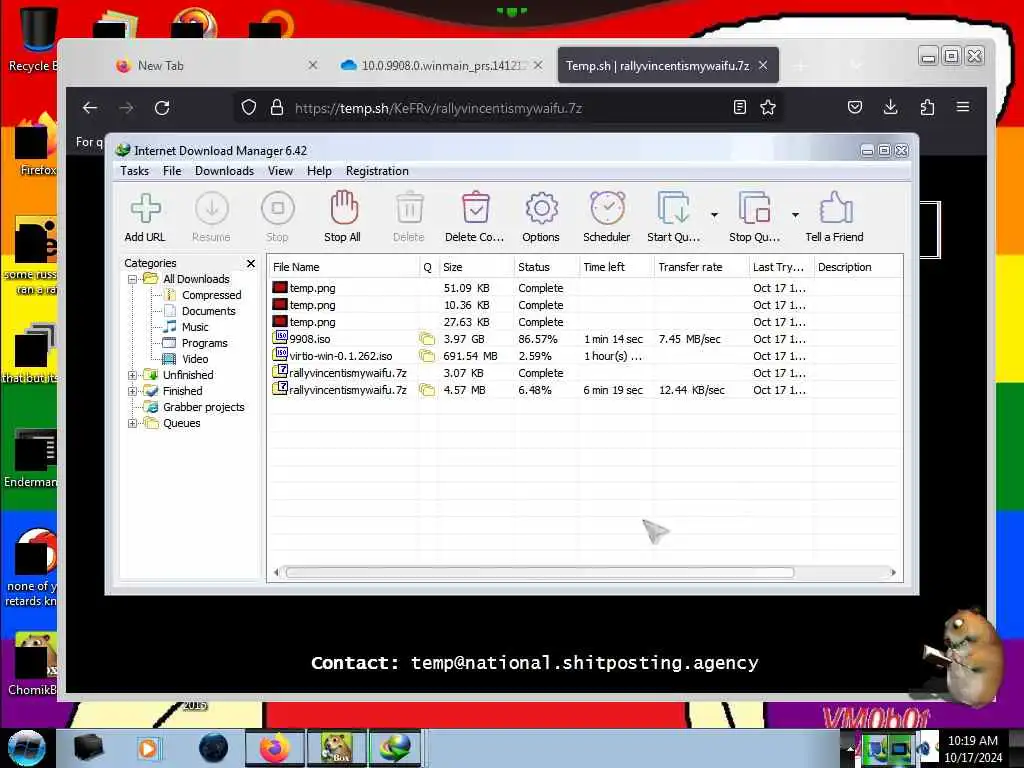The image size is (1024, 768).
Task: Select the 9908.iso download row
Action: pyautogui.click(x=586, y=339)
